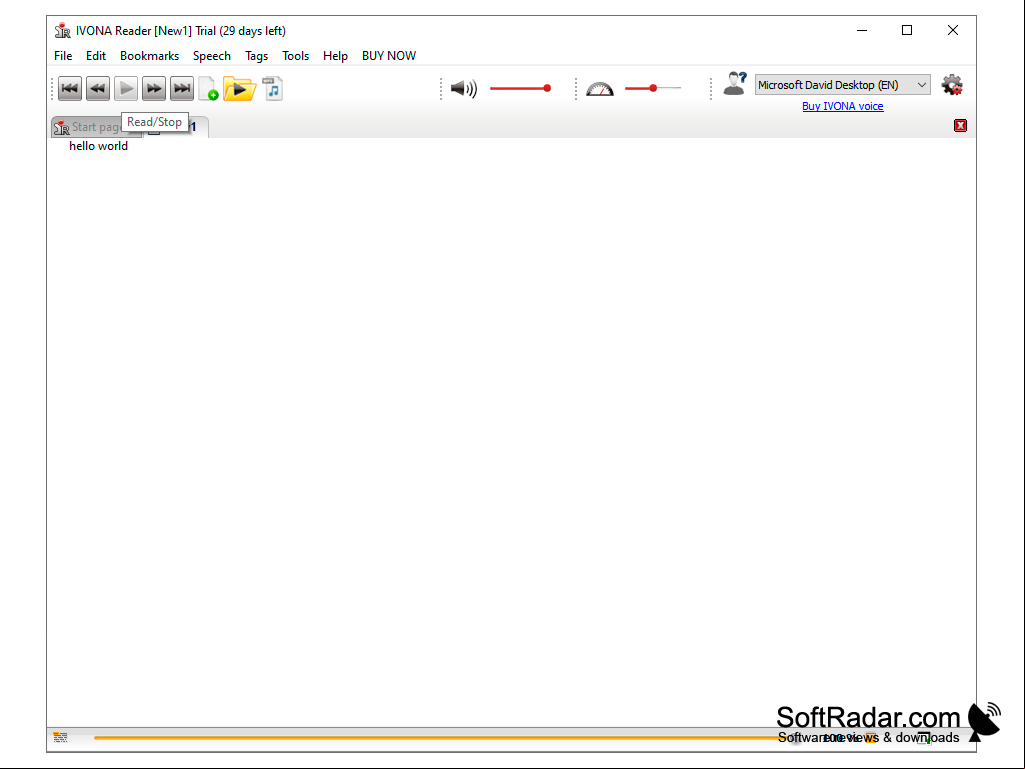This screenshot has width=1025, height=769.
Task: Create a new document with the green plus icon
Action: pyautogui.click(x=209, y=88)
